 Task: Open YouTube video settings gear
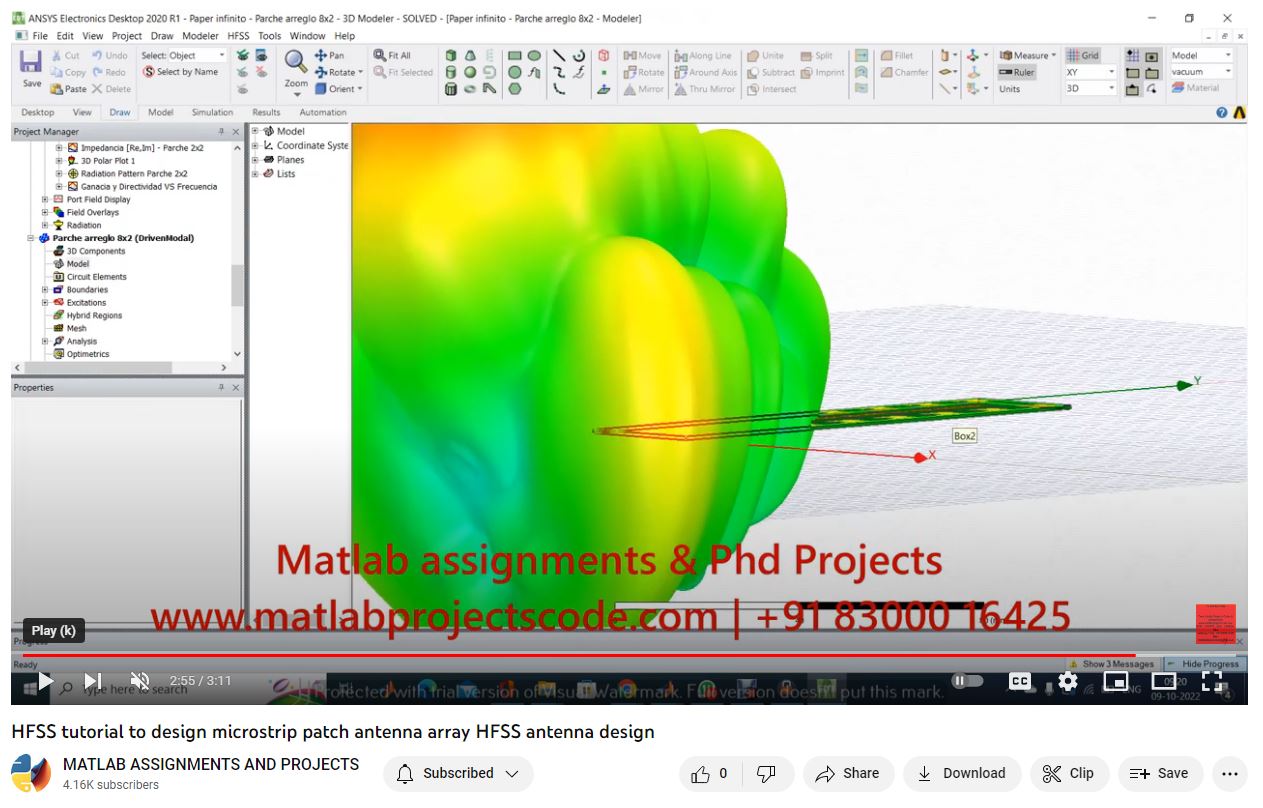pos(1068,681)
